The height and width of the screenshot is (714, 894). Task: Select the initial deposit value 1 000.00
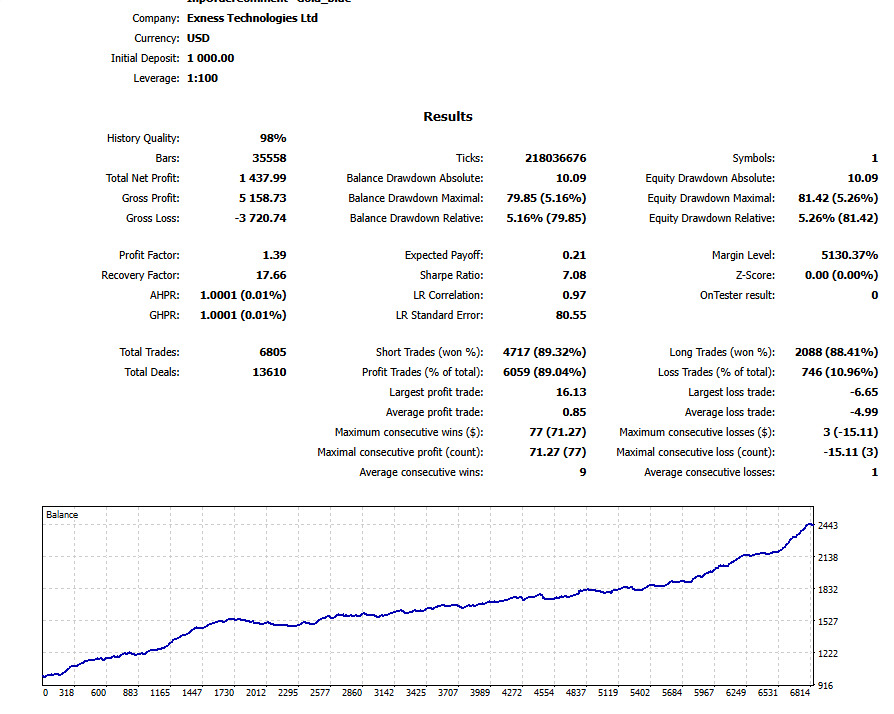pyautogui.click(x=210, y=58)
